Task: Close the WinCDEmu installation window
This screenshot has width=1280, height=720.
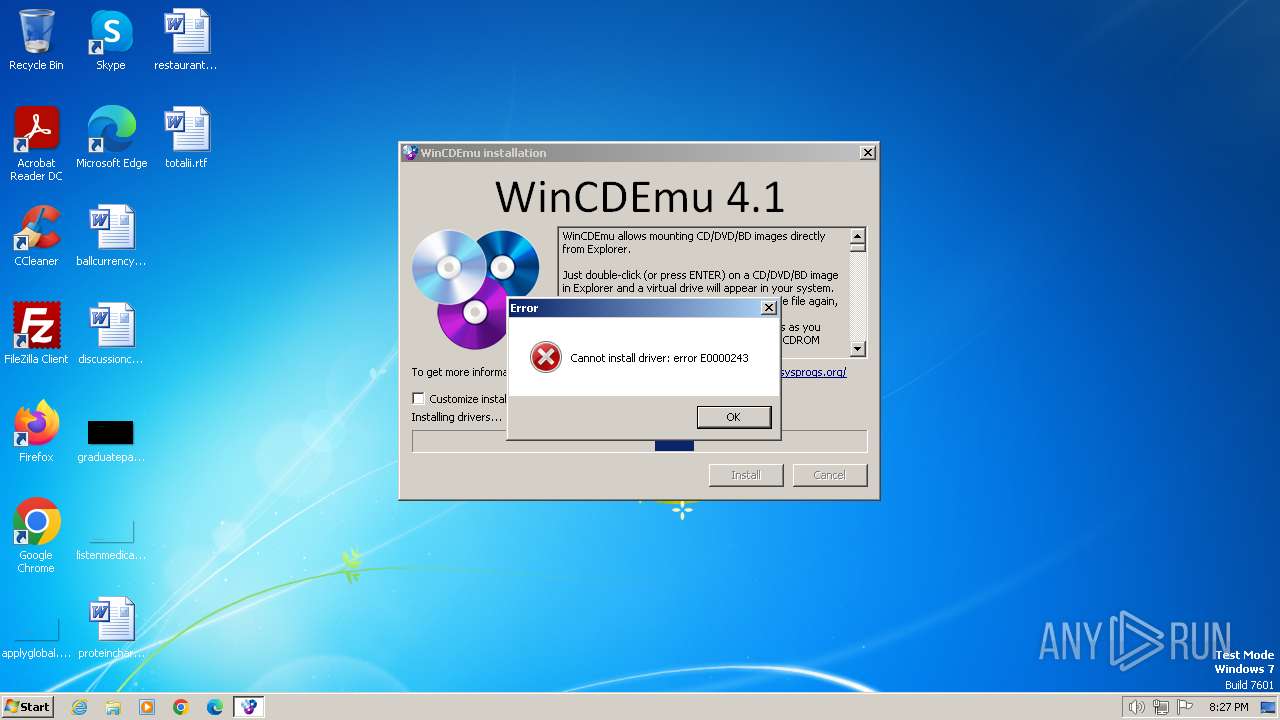Action: pyautogui.click(x=867, y=153)
